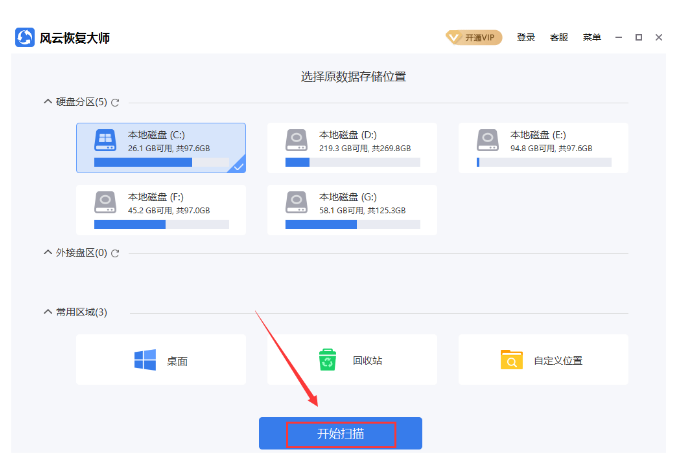Select the 本地磁盘 (F:) drive icon
Image resolution: width=691 pixels, height=454 pixels.
pos(105,202)
